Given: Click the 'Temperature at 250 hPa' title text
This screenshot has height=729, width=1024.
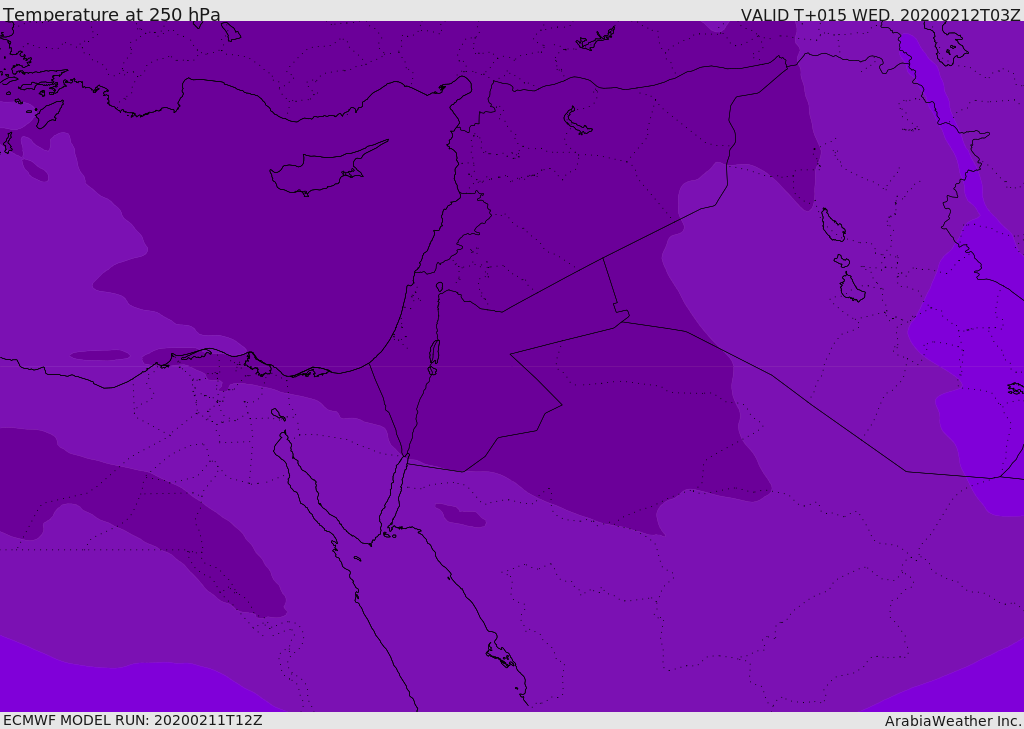Looking at the screenshot, I should [x=112, y=14].
